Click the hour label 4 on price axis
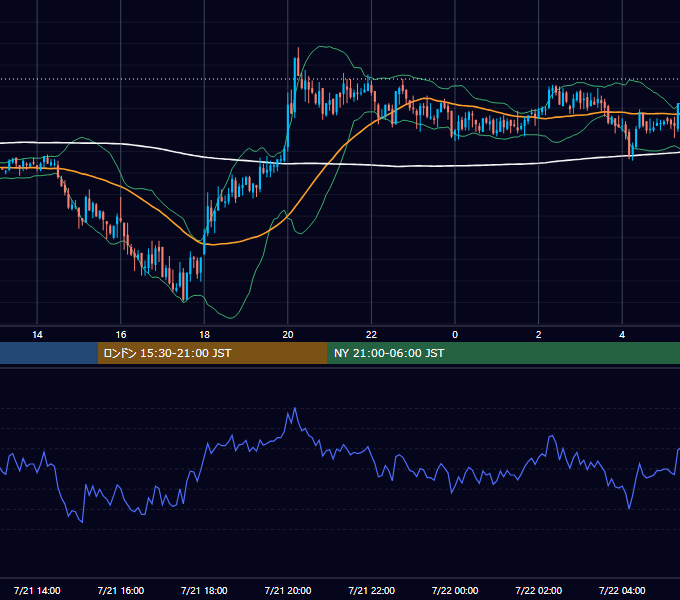Image resolution: width=680 pixels, height=600 pixels. tap(622, 335)
